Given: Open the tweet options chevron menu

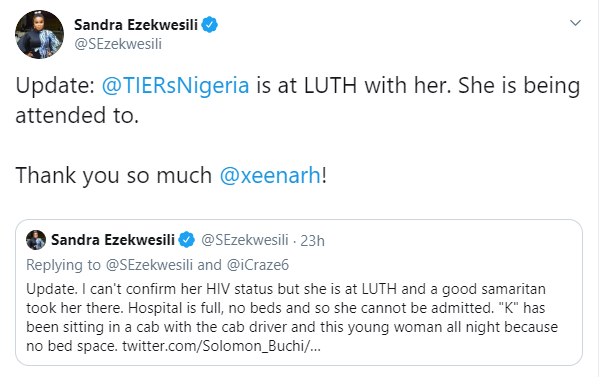Looking at the screenshot, I should pyautogui.click(x=575, y=23).
